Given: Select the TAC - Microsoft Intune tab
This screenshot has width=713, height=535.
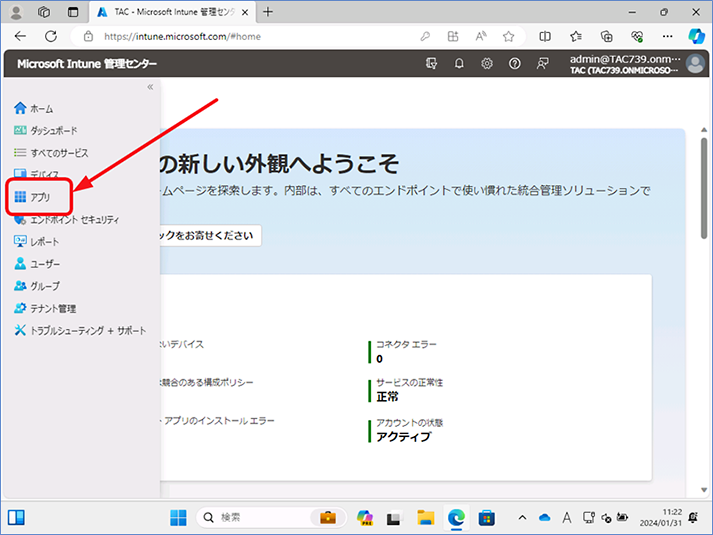Looking at the screenshot, I should coord(171,12).
